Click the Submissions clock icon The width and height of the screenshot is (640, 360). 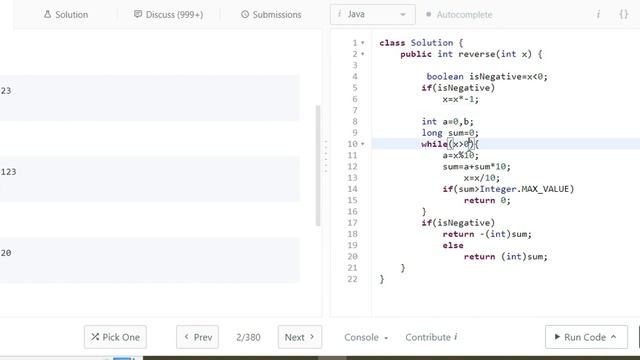pos(245,14)
